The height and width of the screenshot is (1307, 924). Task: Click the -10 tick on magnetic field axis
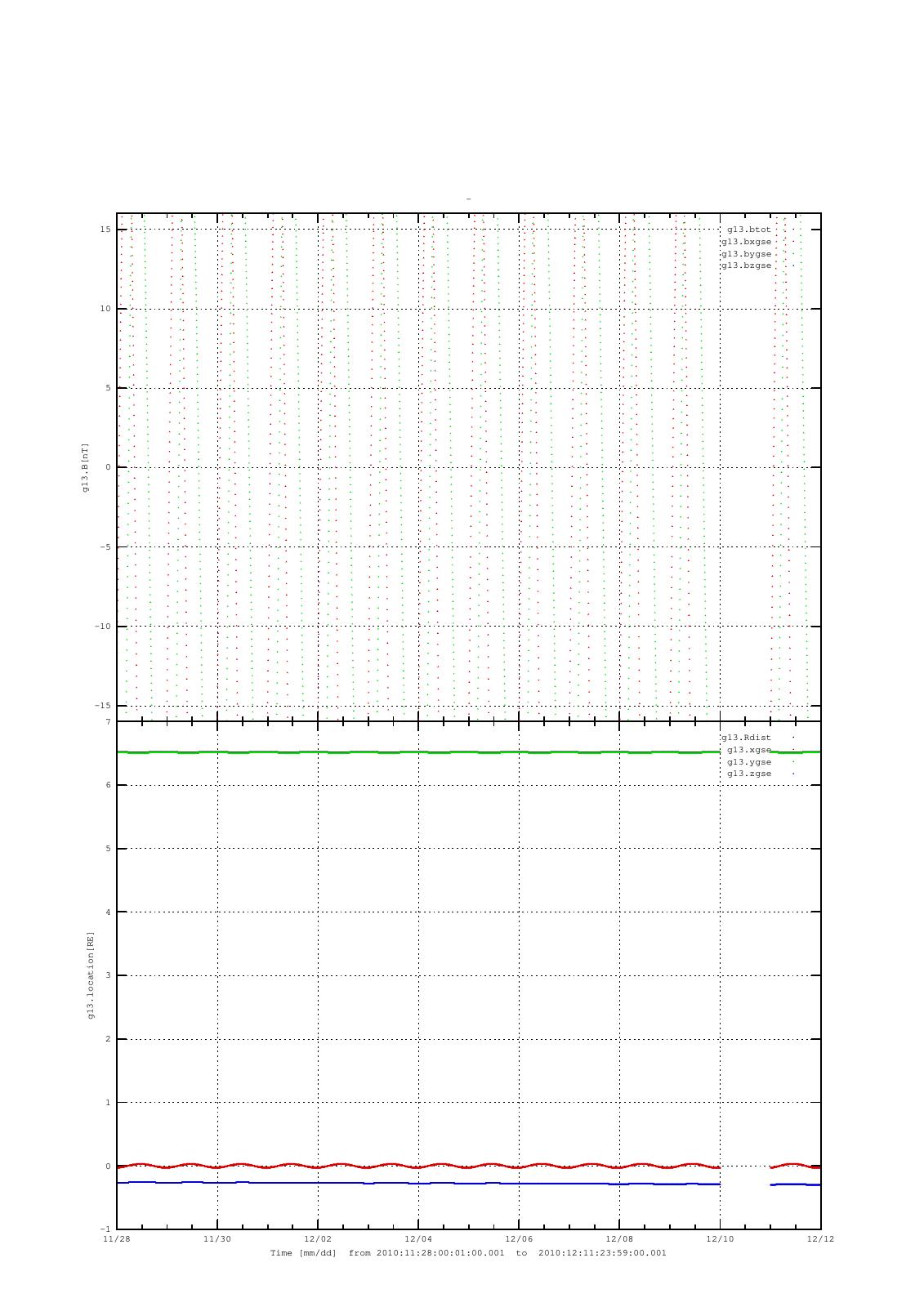point(102,627)
